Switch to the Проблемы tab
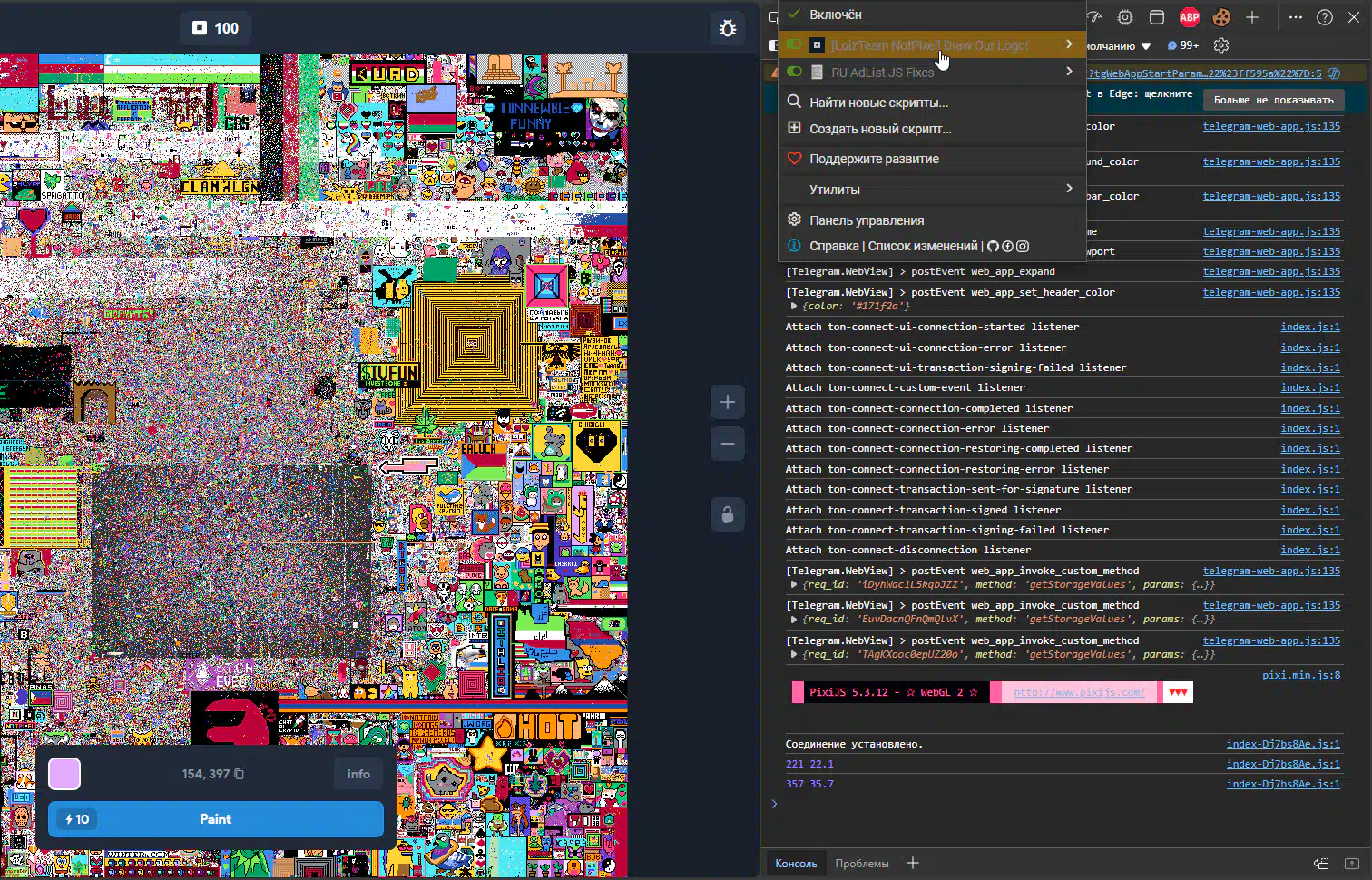Image resolution: width=1372 pixels, height=880 pixels. [861, 864]
